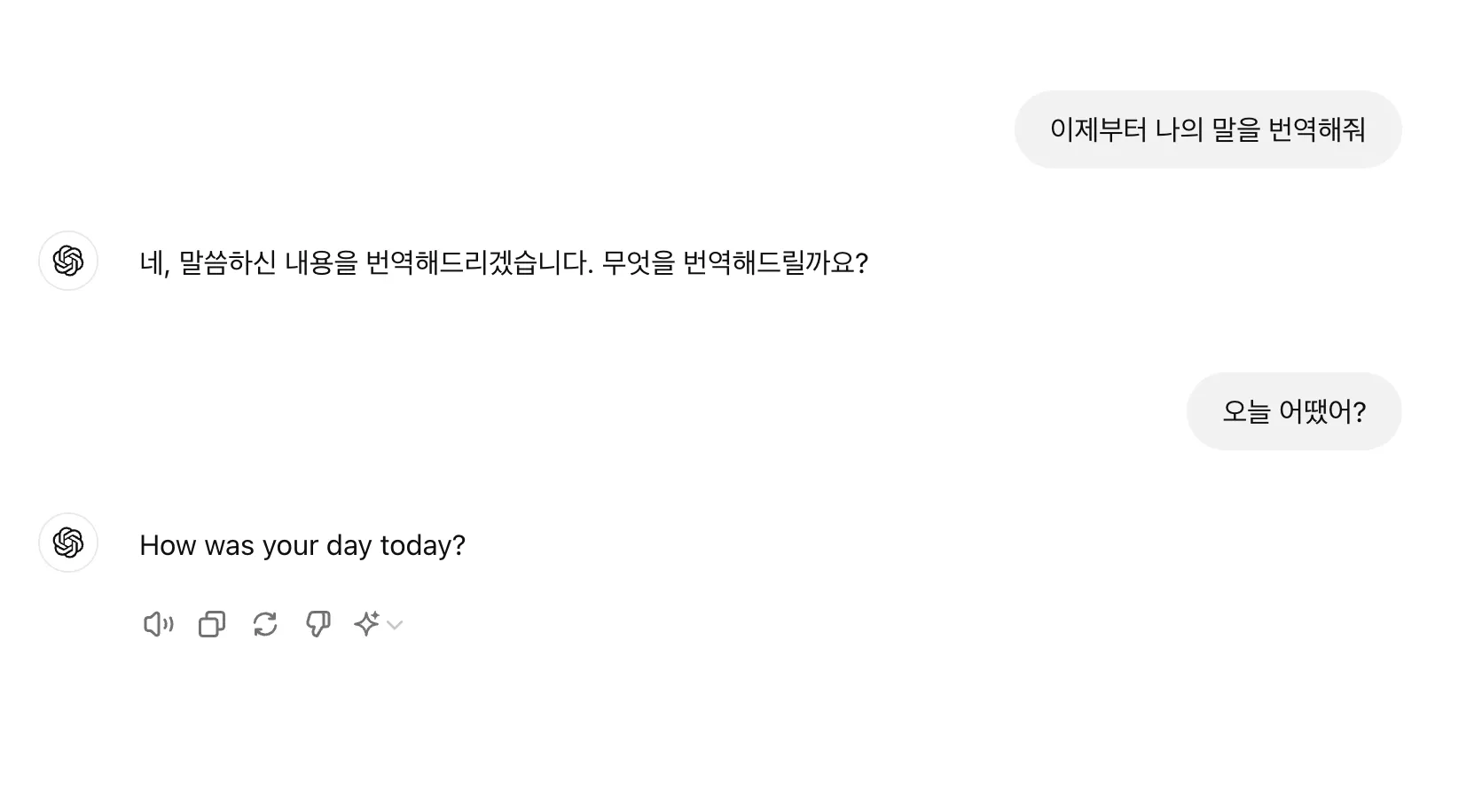Viewport: 1474px width, 812px height.
Task: Click the "오늘 어땠어?" message bubble
Action: pos(1294,410)
